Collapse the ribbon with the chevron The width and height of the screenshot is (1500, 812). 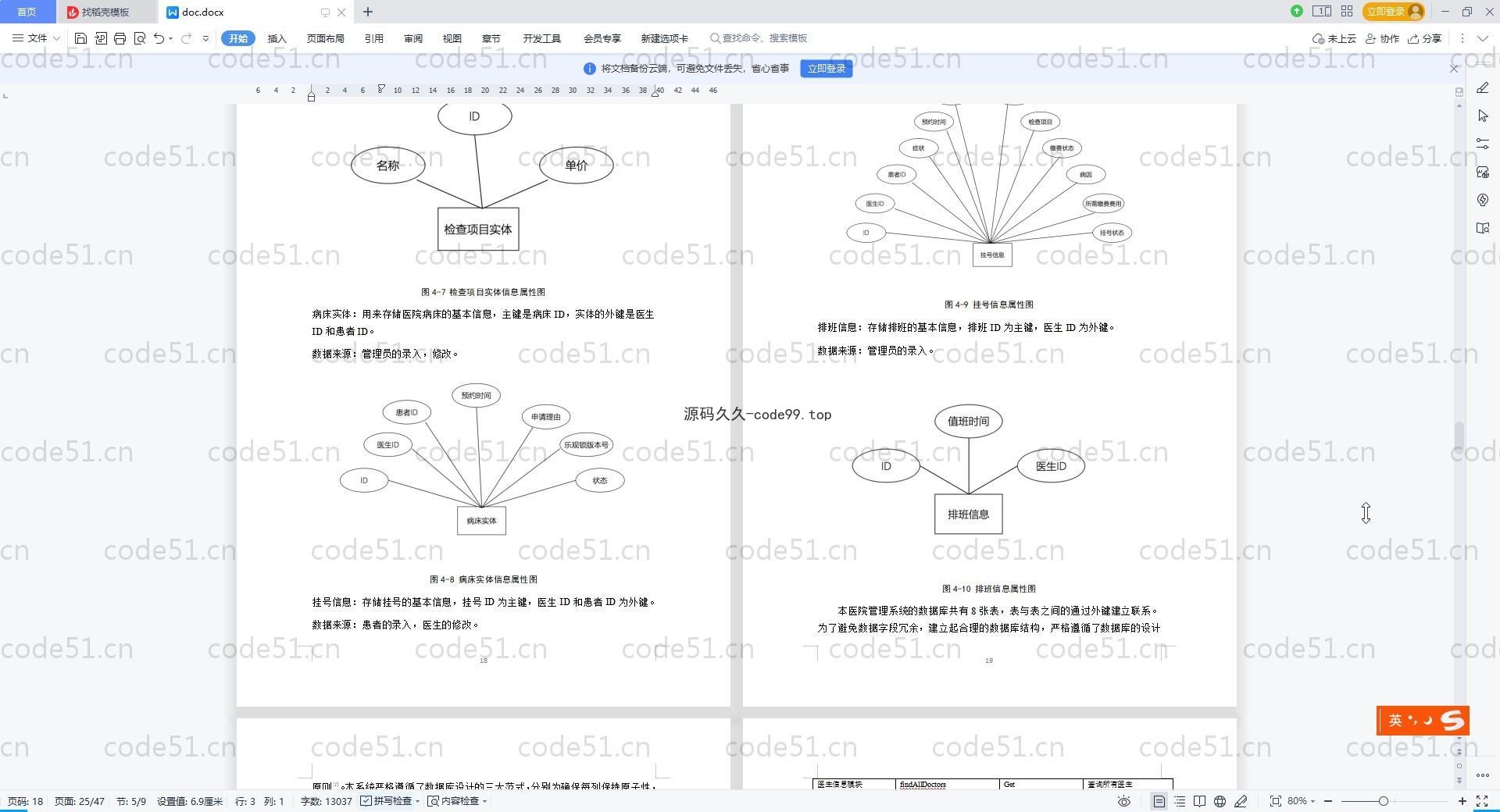[x=1482, y=38]
